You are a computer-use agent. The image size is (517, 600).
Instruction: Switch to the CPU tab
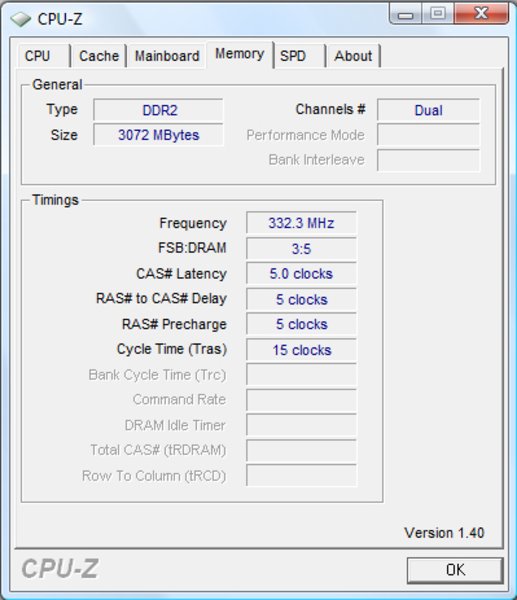tap(44, 56)
